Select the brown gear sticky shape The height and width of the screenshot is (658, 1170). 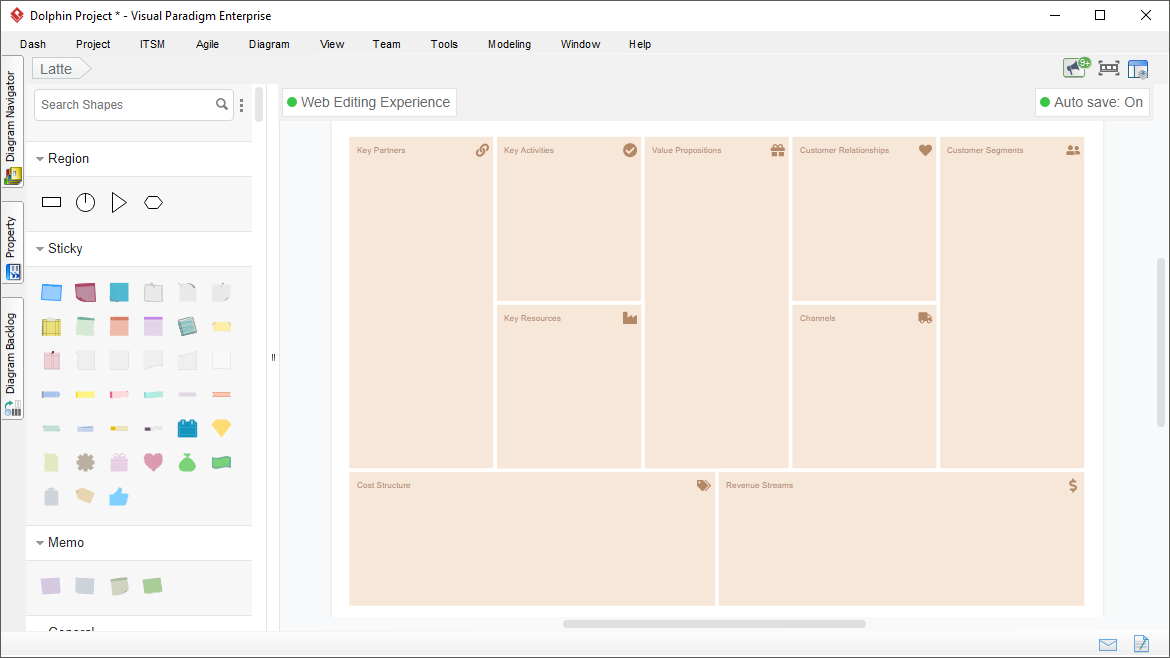click(x=85, y=463)
